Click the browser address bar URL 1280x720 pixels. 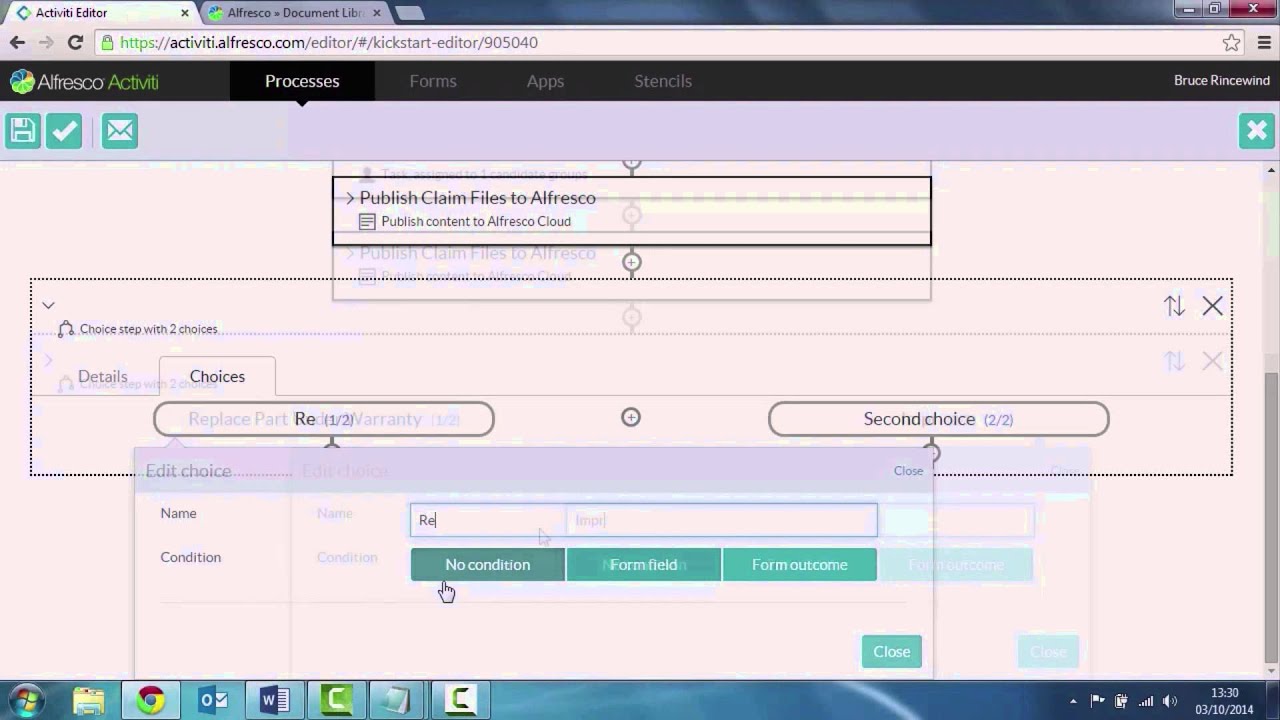(329, 43)
